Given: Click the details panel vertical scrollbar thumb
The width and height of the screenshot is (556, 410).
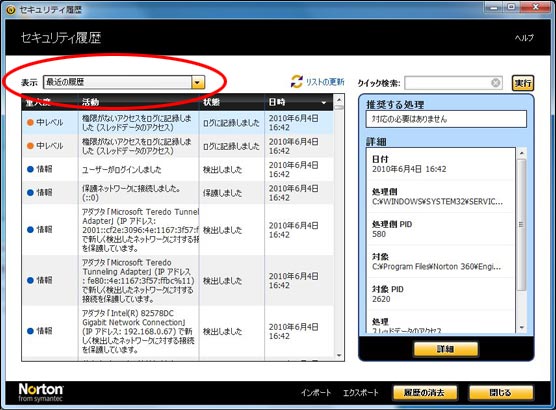Looking at the screenshot, I should (521, 225).
